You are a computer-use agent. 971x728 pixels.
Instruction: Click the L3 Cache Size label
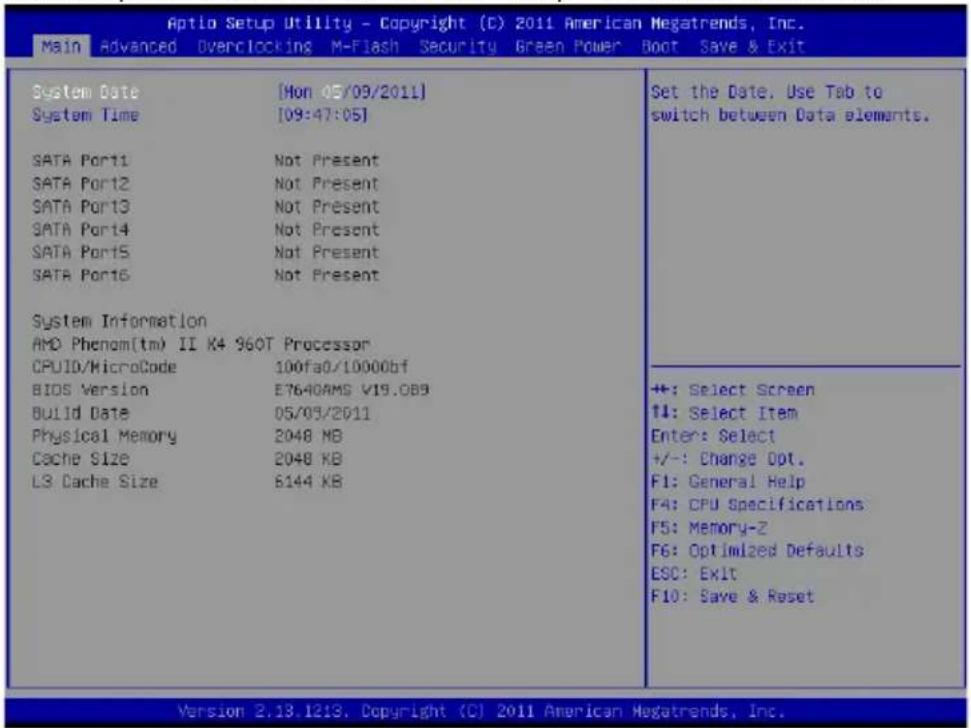pyautogui.click(x=95, y=482)
